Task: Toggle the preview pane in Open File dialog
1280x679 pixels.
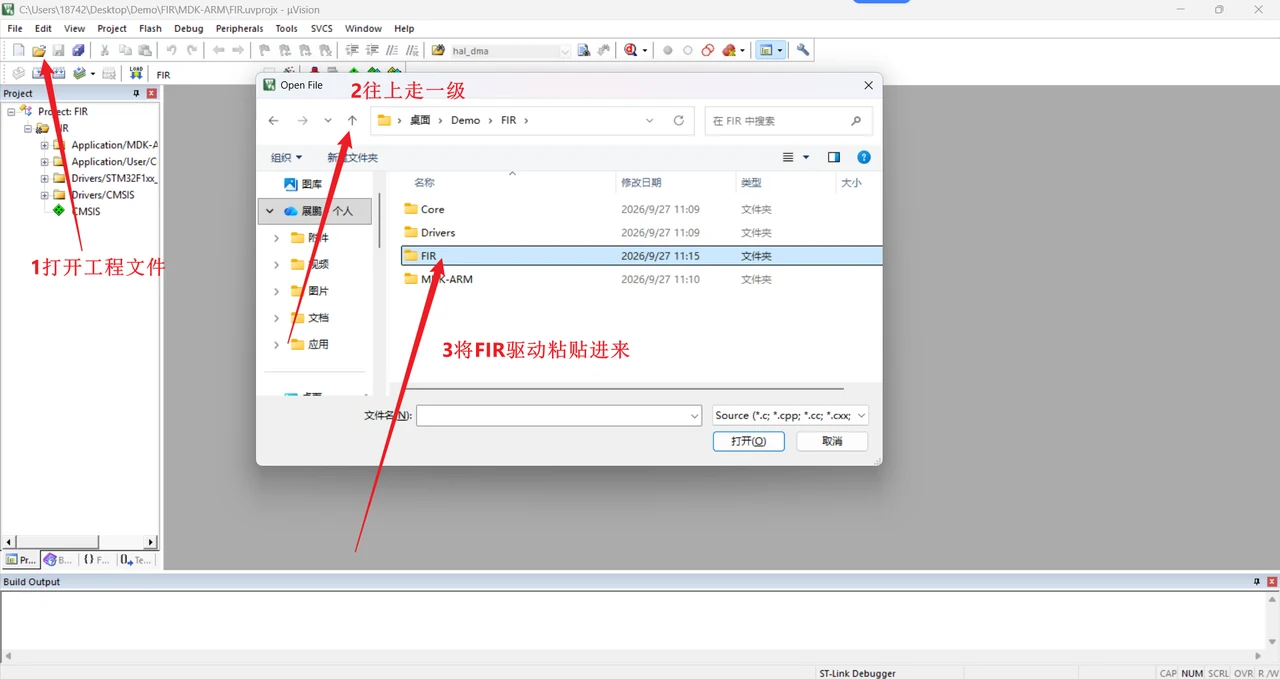Action: (834, 157)
